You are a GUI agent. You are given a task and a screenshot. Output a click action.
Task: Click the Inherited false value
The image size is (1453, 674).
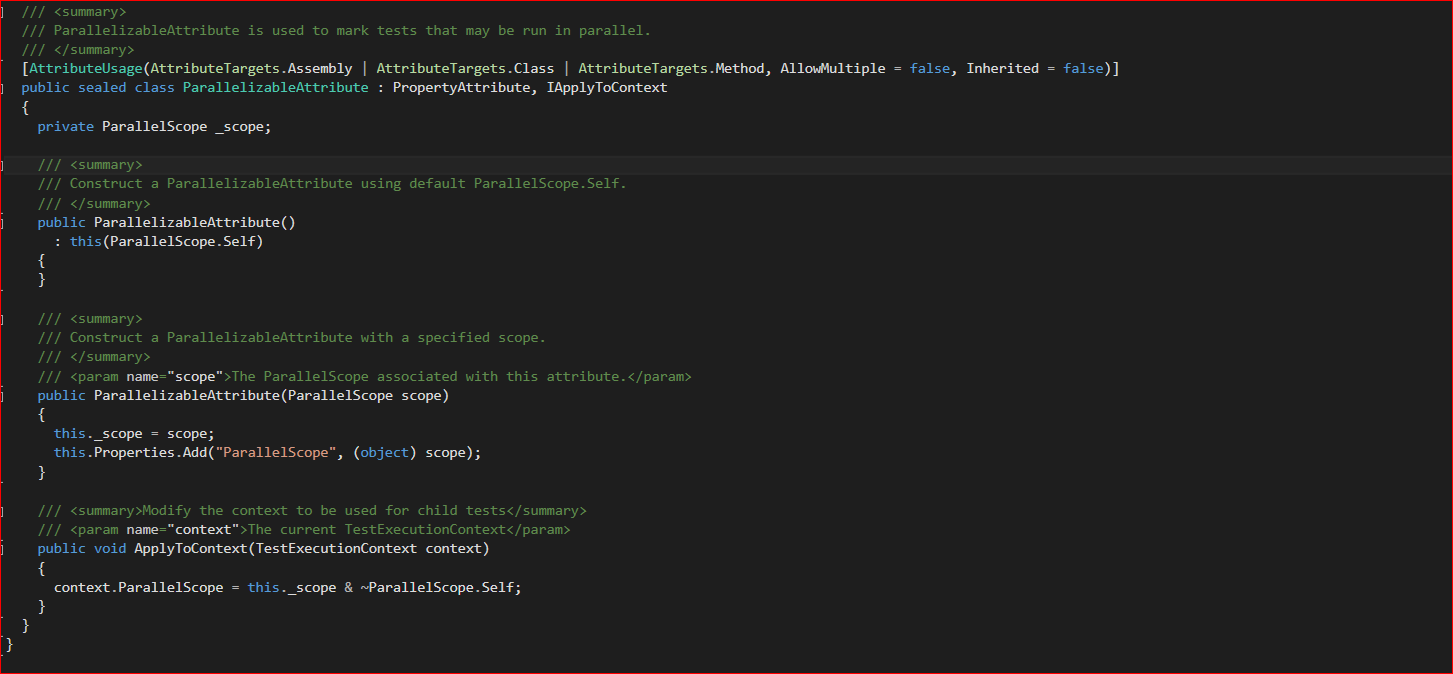(1082, 68)
